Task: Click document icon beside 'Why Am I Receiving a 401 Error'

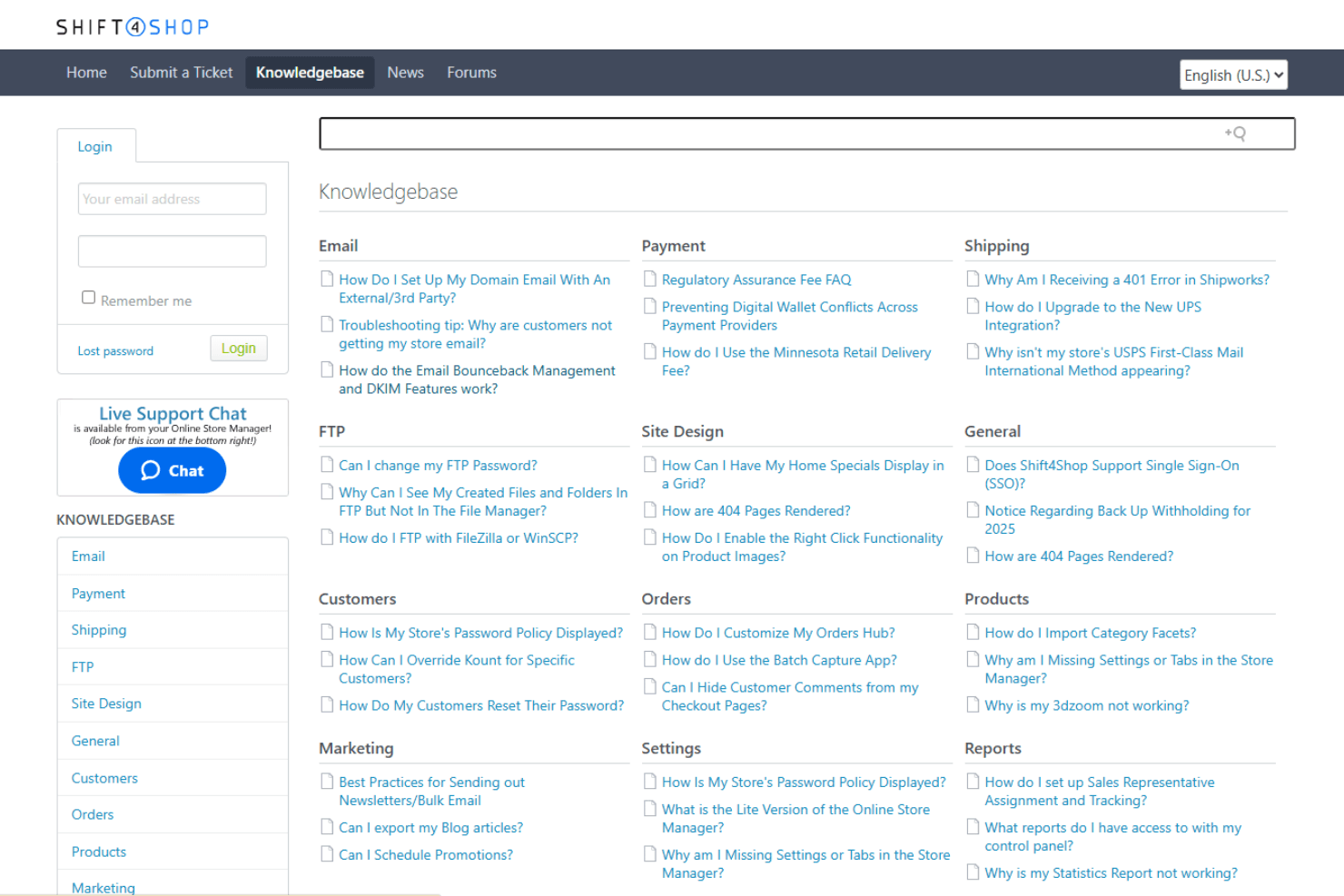Action: [973, 279]
